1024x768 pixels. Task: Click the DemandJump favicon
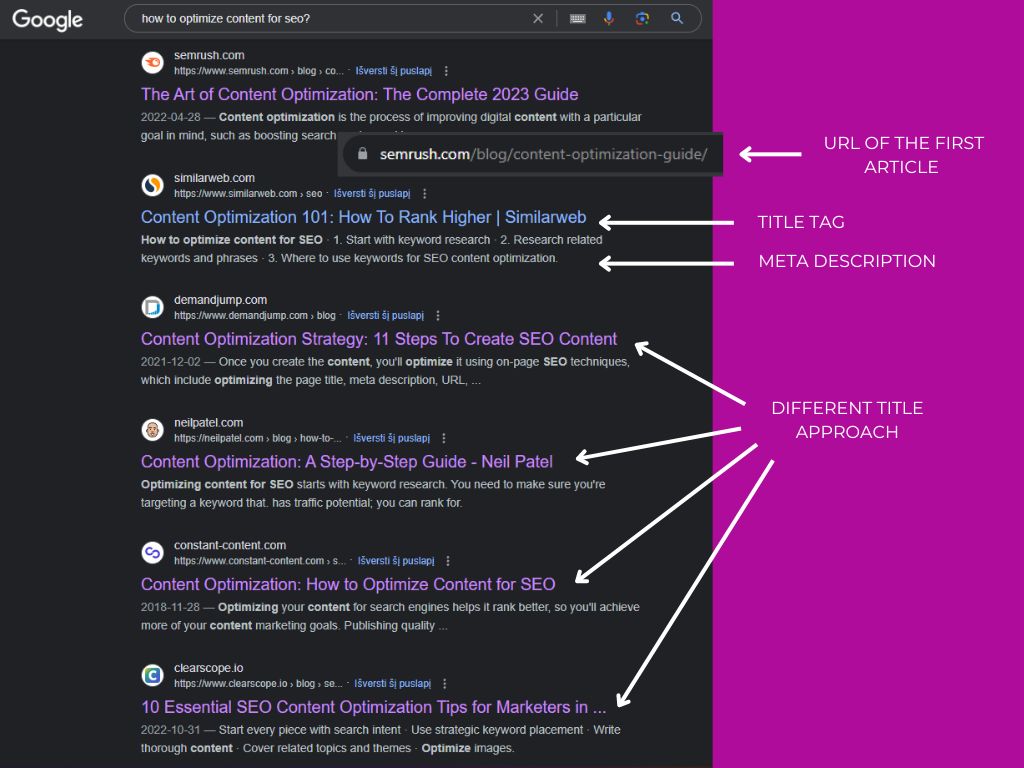[x=153, y=307]
